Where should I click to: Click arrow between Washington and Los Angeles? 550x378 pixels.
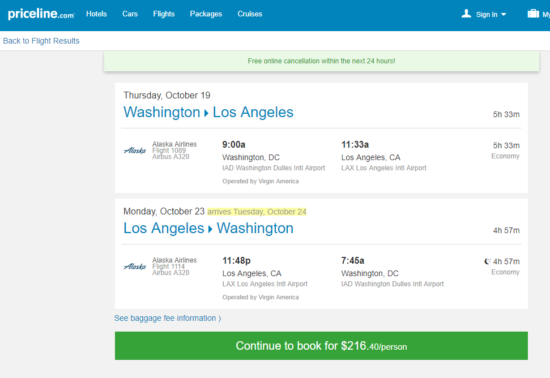(206, 113)
